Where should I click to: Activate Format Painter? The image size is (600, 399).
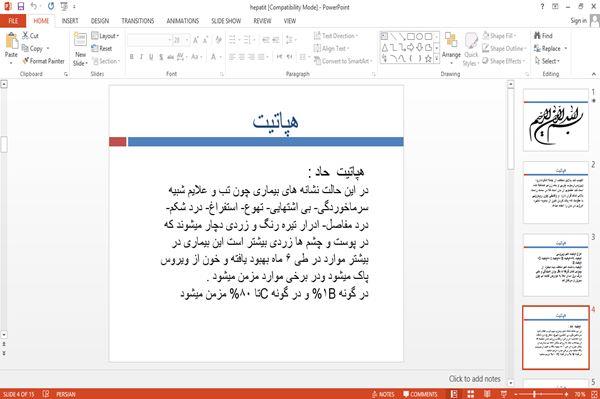43,61
